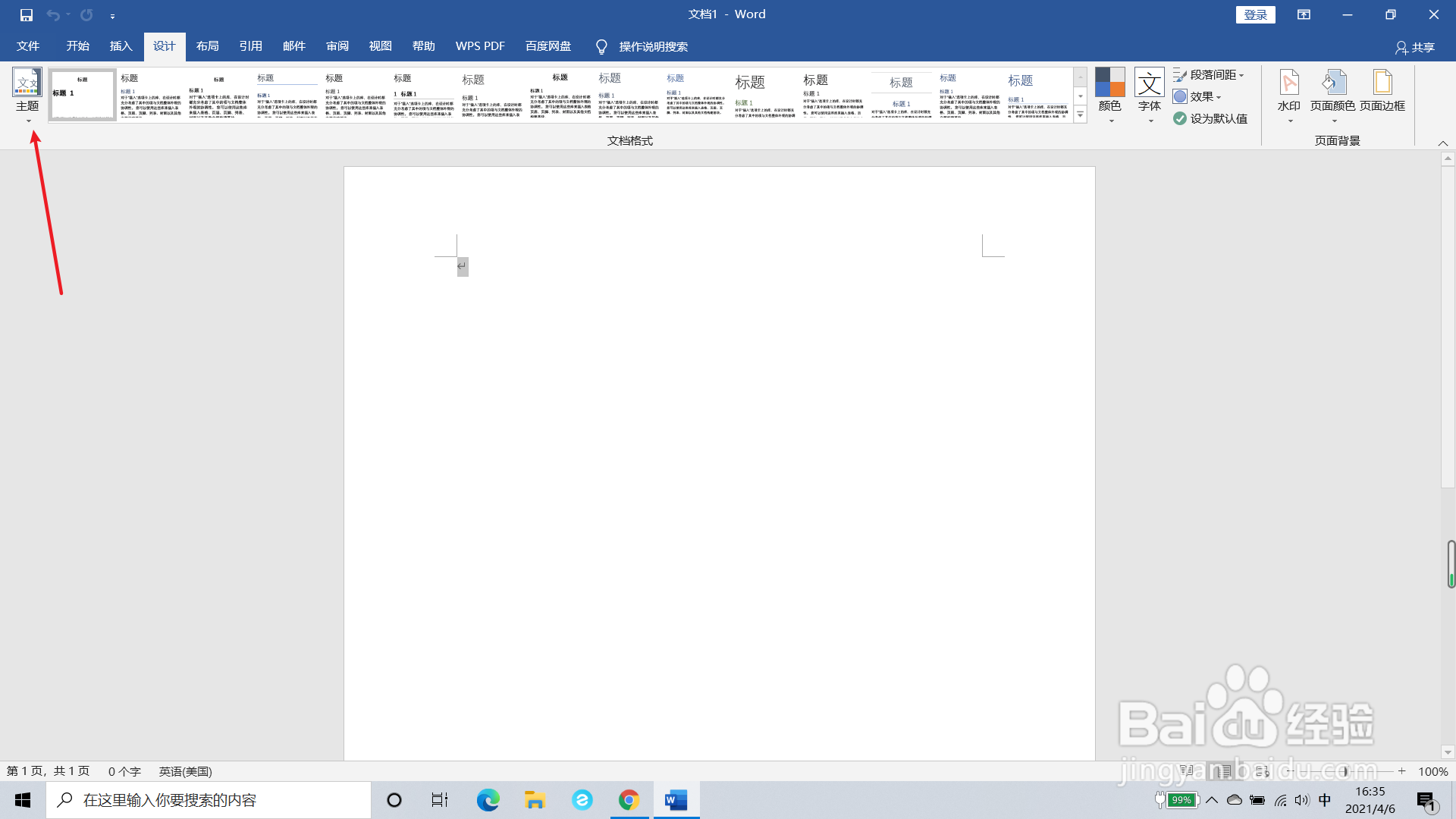Click the Sign in (登录) button

tap(1255, 14)
